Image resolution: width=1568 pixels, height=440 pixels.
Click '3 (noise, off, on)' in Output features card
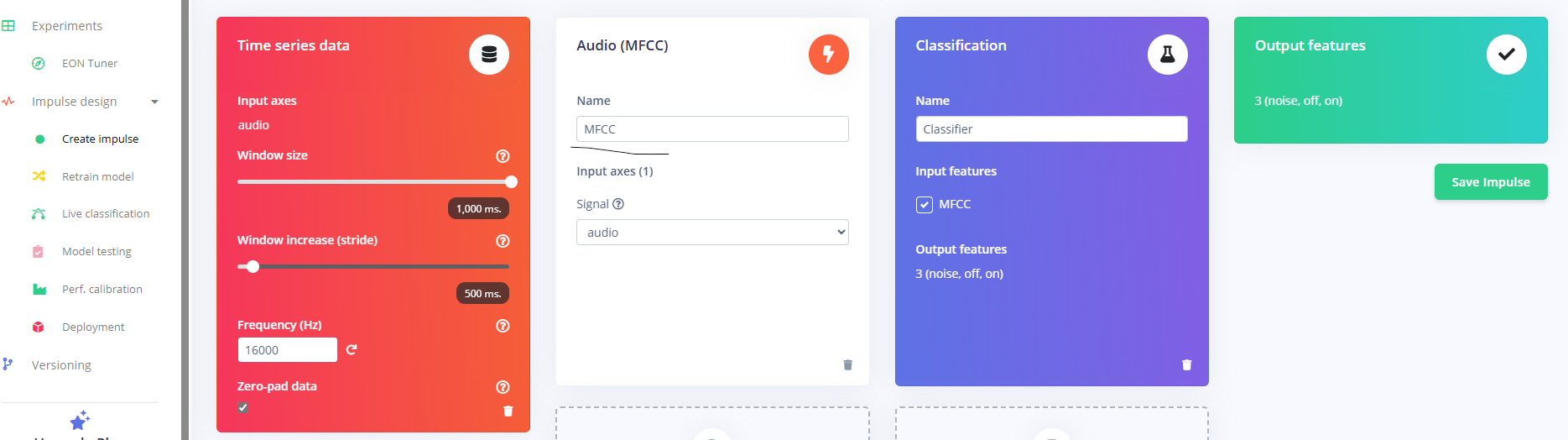tap(1298, 101)
